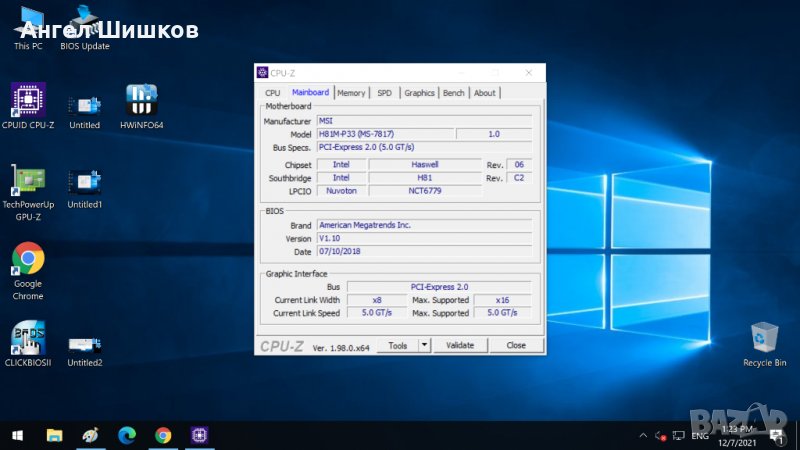Viewport: 800px width, 450px height.
Task: Open the CPUID CPU-Z desktop shortcut
Action: click(x=28, y=101)
